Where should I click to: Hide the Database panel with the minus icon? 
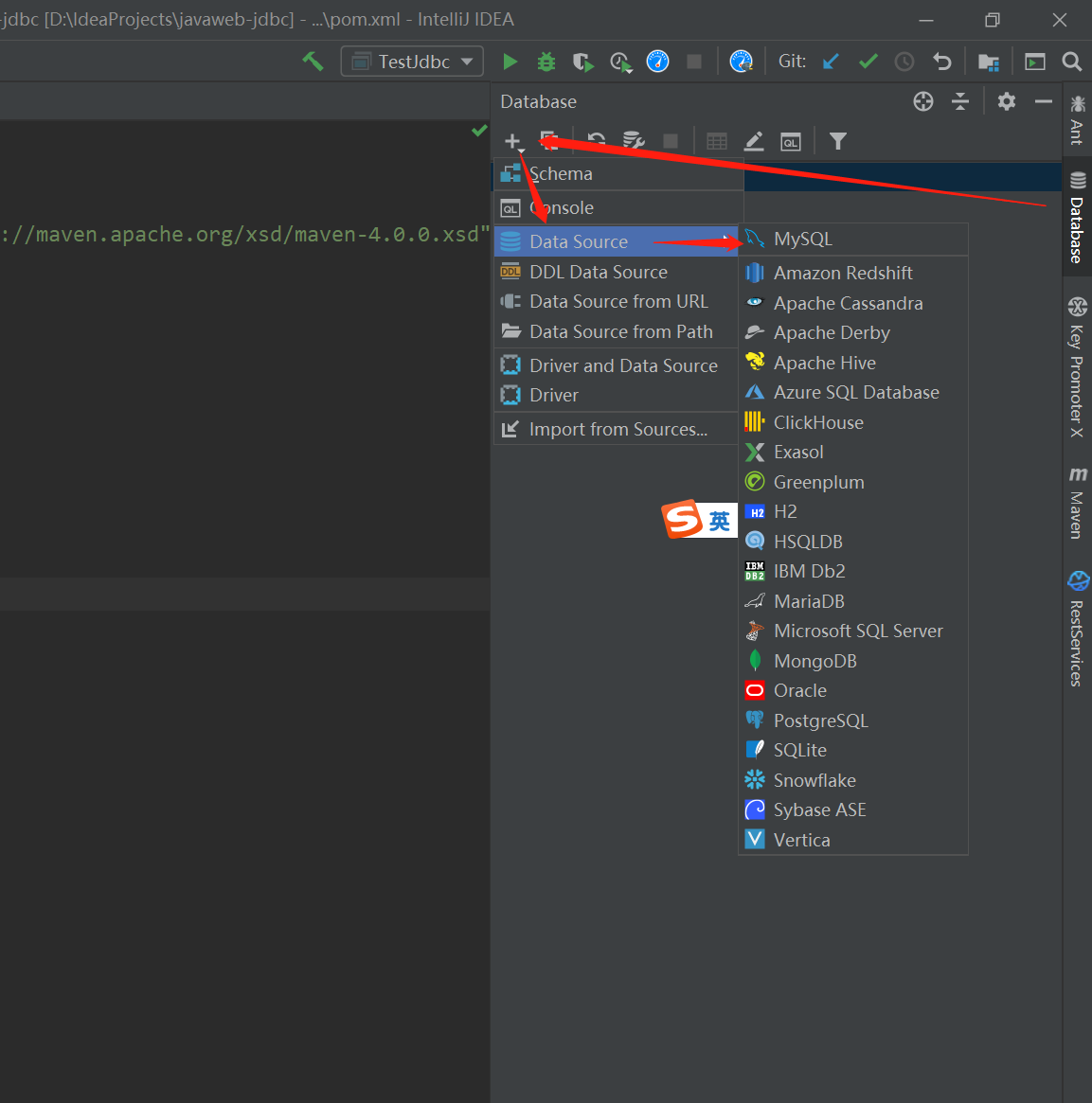pyautogui.click(x=1044, y=102)
